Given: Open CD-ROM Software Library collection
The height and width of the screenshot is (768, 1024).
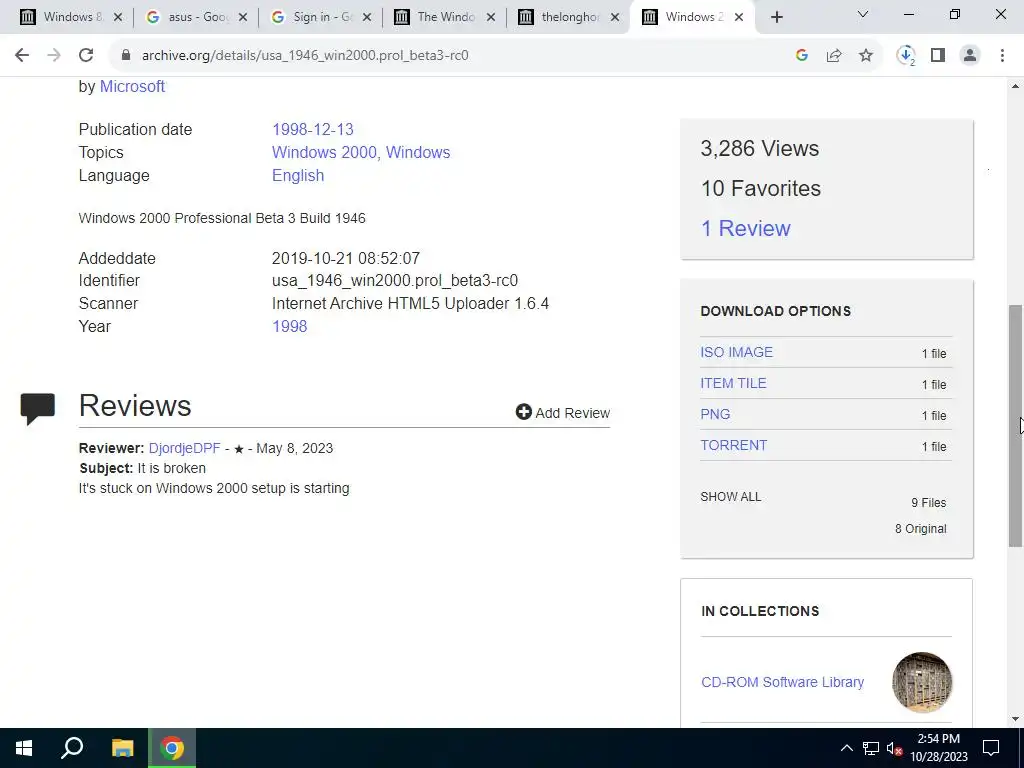Looking at the screenshot, I should 782,682.
